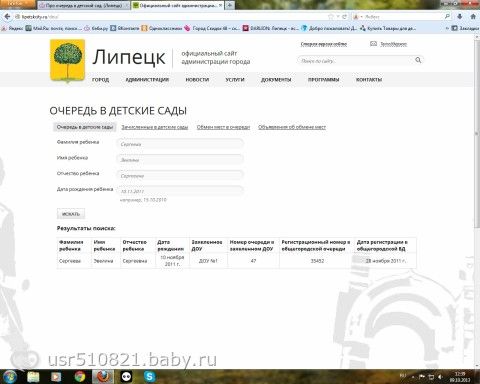Click the Фамилия ребенка input field
This screenshot has height=384, width=480.
tap(180, 144)
